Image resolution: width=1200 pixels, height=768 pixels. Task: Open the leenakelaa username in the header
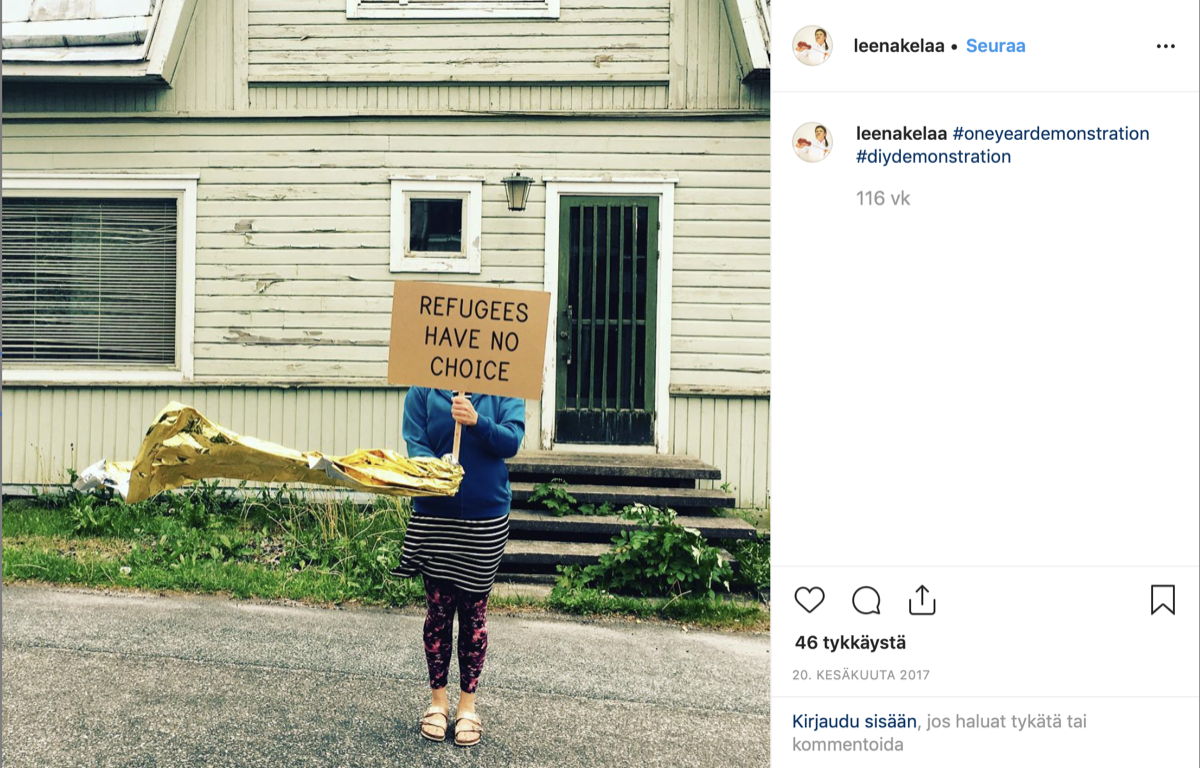click(899, 46)
